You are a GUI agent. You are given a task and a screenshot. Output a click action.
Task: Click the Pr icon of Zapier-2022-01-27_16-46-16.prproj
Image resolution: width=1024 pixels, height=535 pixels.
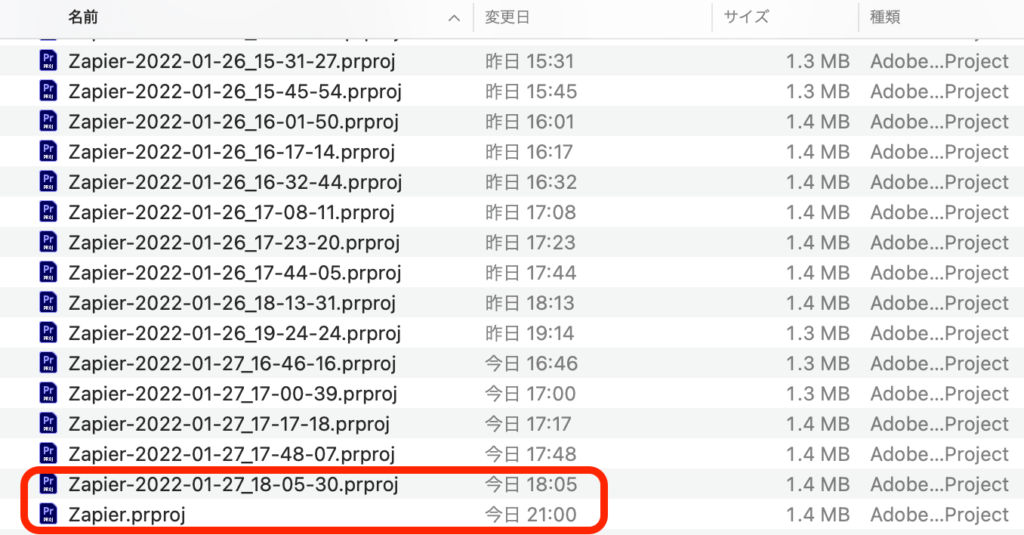click(x=48, y=363)
